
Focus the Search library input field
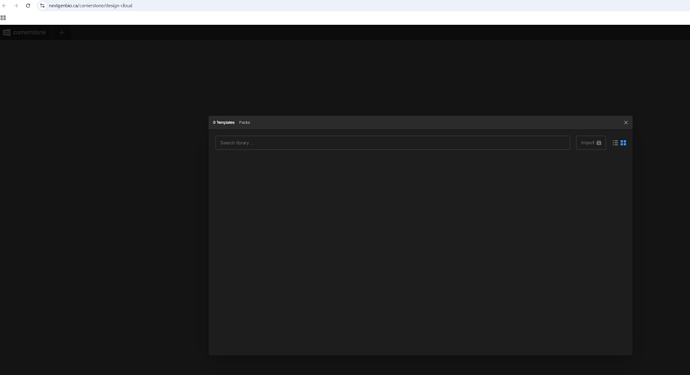point(393,143)
